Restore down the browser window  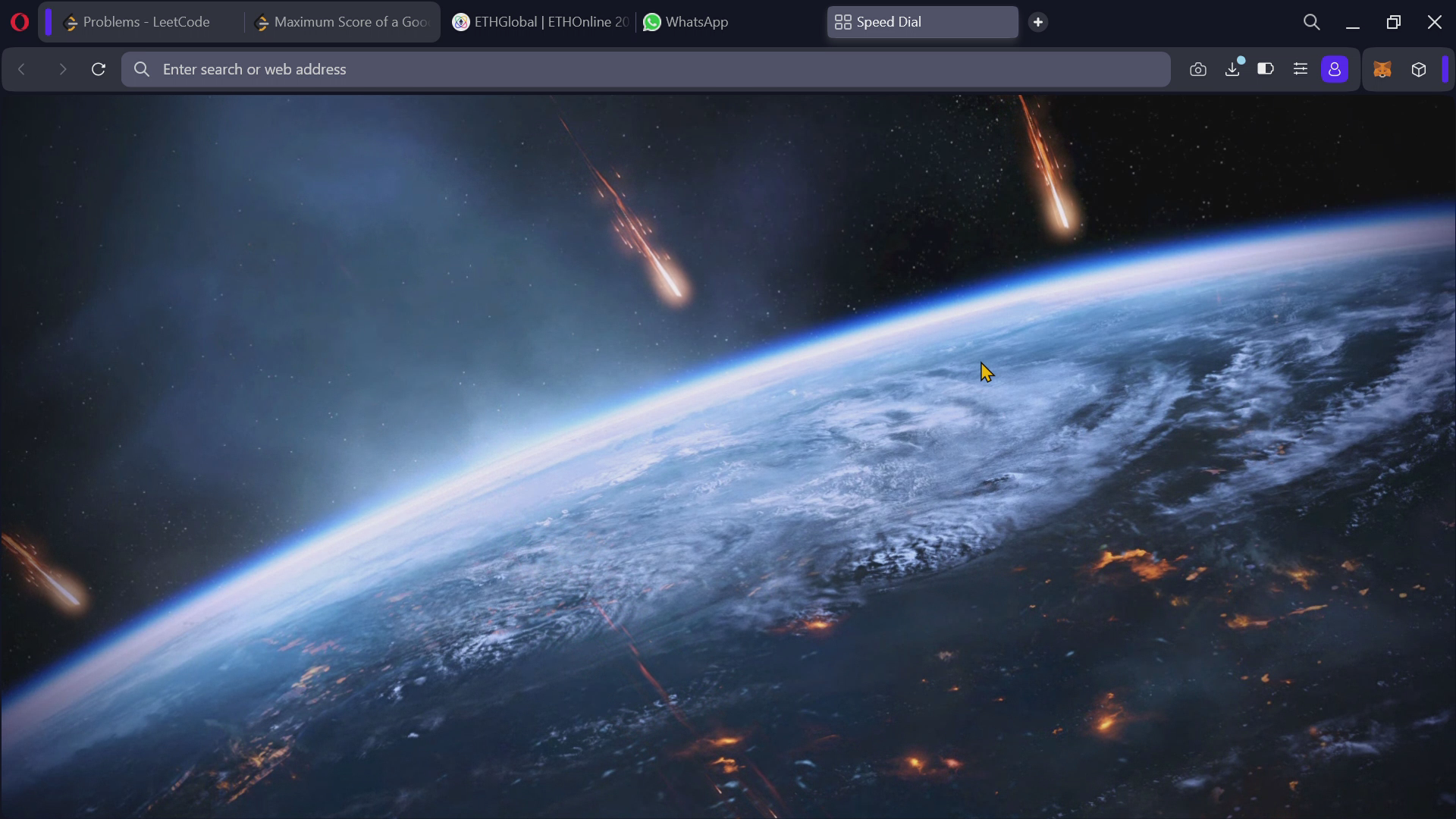[1394, 23]
